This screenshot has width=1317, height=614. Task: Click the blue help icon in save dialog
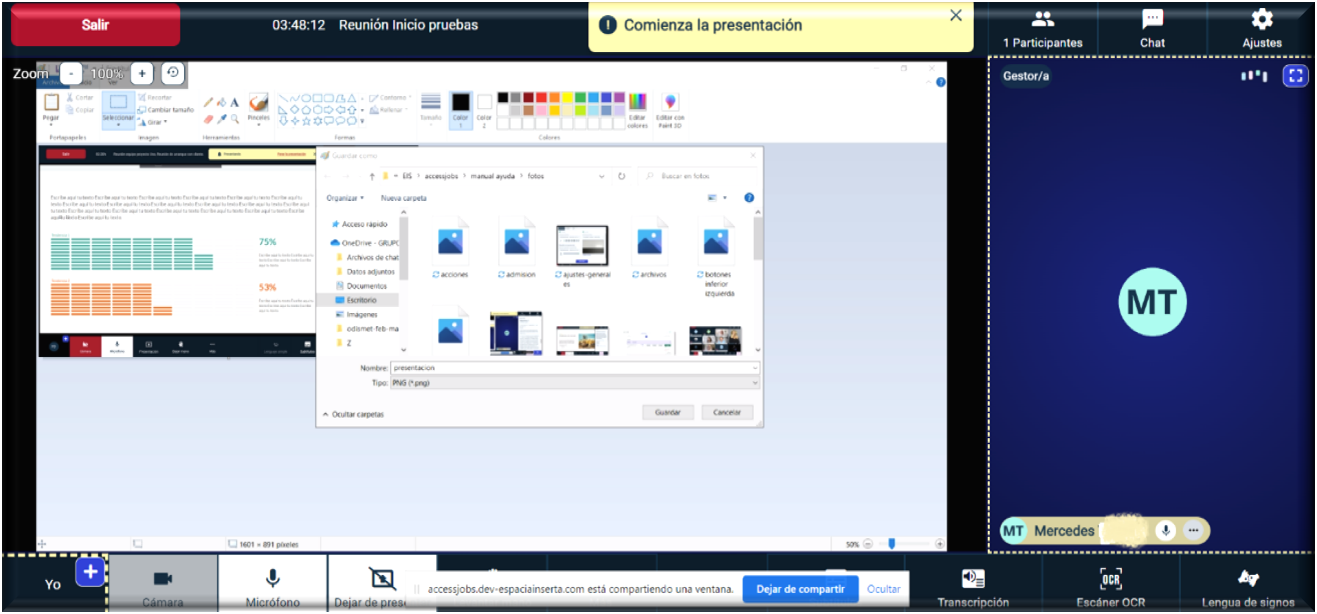pos(749,198)
